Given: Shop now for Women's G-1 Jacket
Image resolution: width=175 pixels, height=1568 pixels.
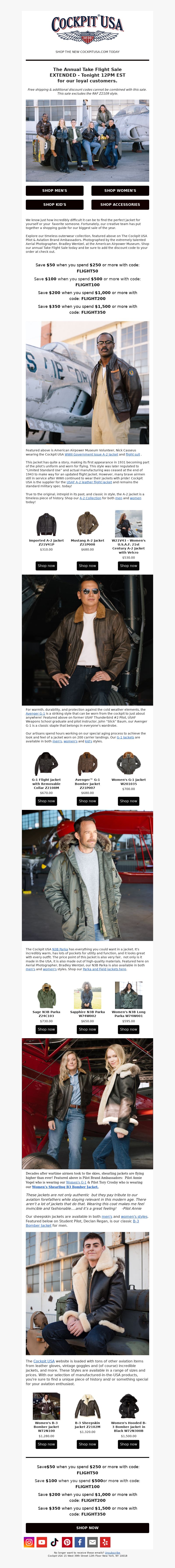Looking at the screenshot, I should (129, 801).
